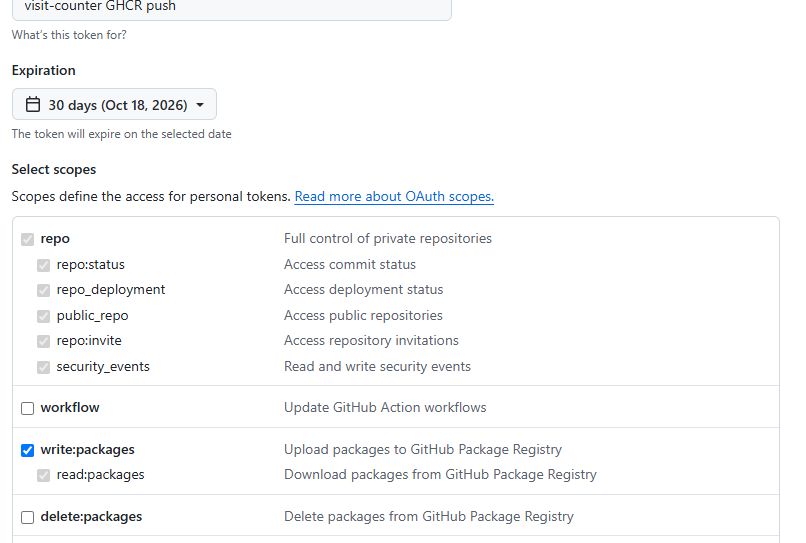Click the calendar icon in Expiration dropdown
Screen dimensions: 806x543
point(33,104)
